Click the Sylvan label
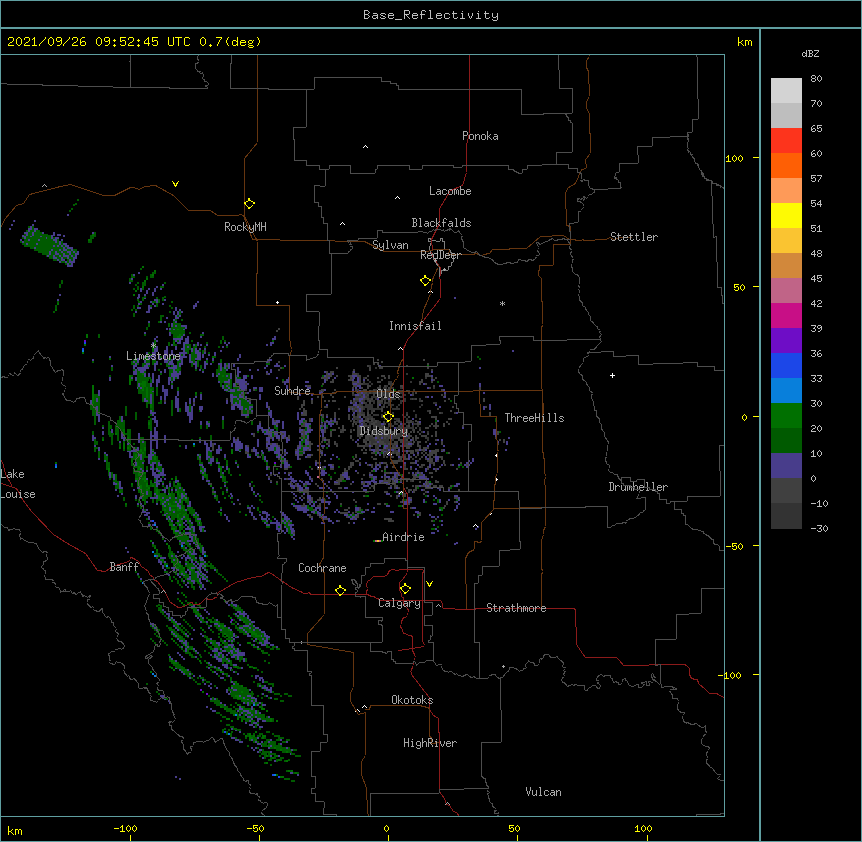Viewport: 862px width, 842px height. (x=390, y=245)
